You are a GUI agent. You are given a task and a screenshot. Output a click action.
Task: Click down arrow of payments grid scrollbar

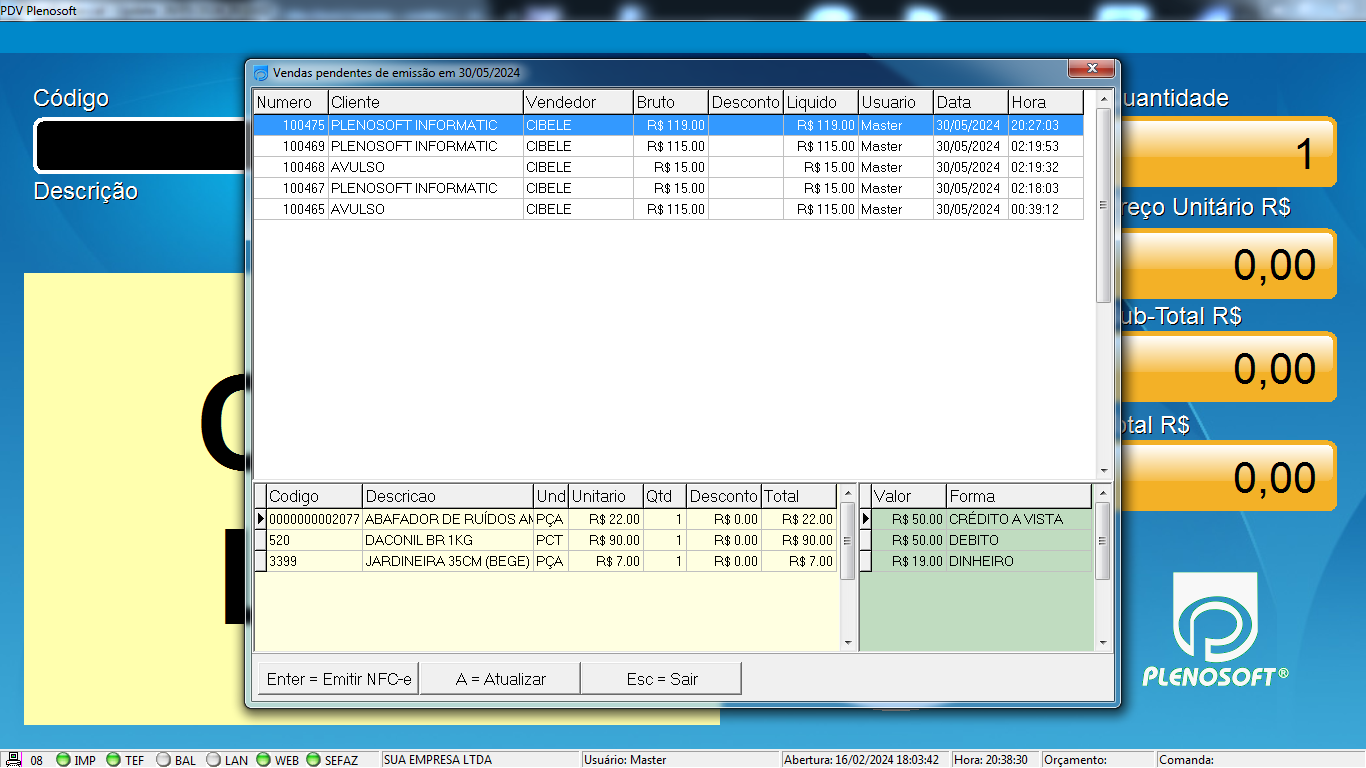coord(1104,643)
